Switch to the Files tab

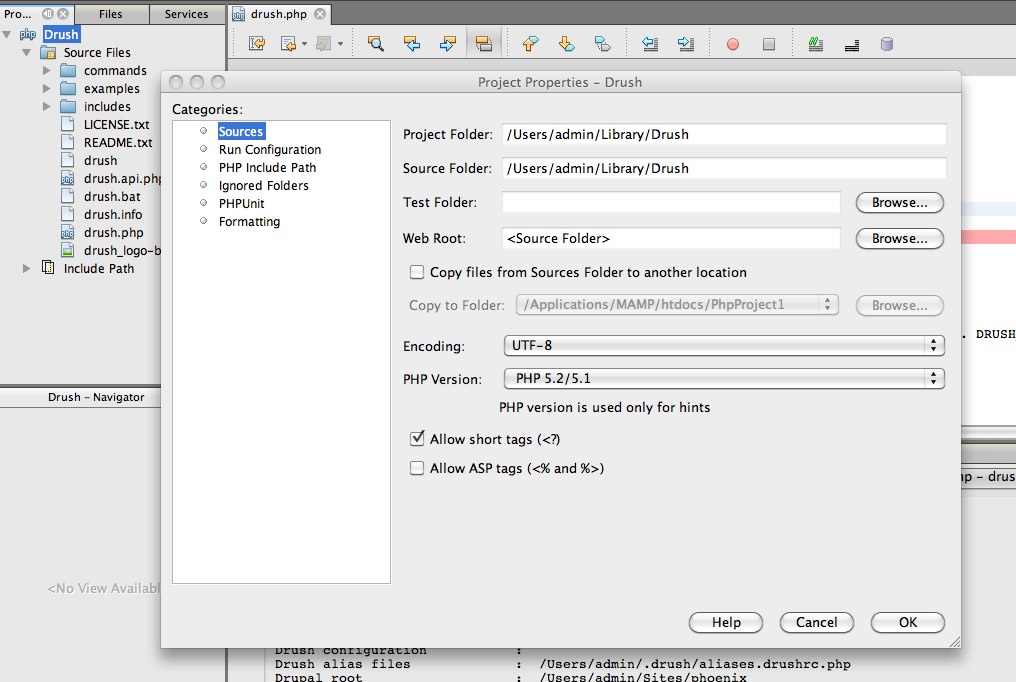tap(111, 14)
